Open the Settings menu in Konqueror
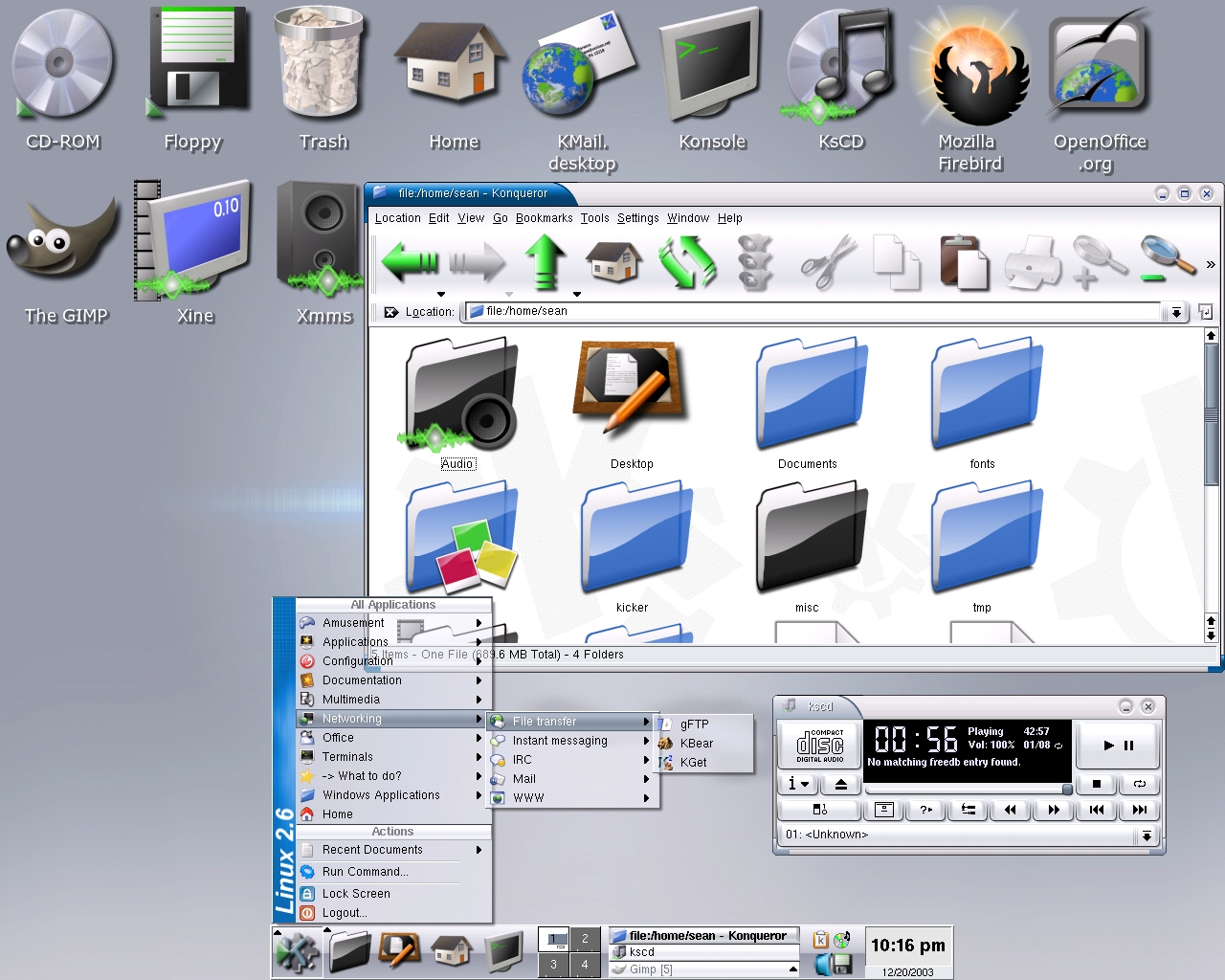The width and height of the screenshot is (1225, 980). click(637, 218)
